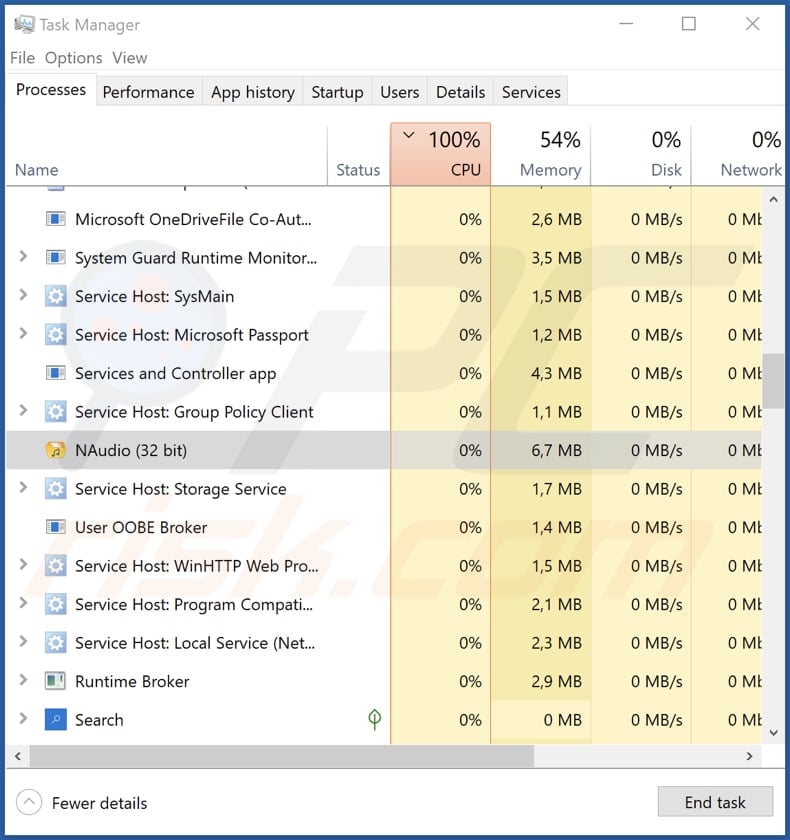This screenshot has height=840, width=790.
Task: Select the Processes tab
Action: (51, 89)
